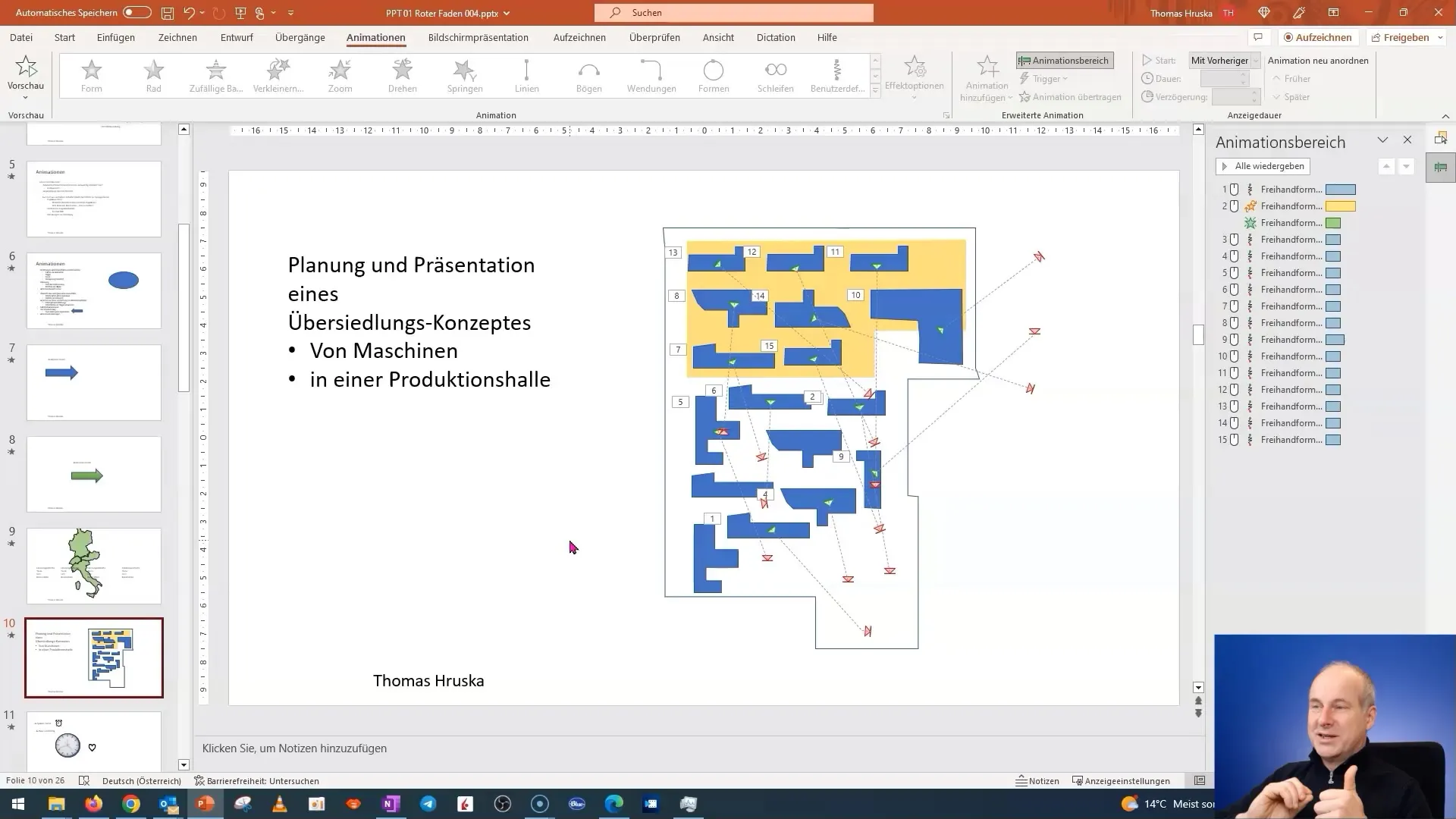Apply the Rad animation effect
Screen dimensions: 1456x819
click(154, 76)
